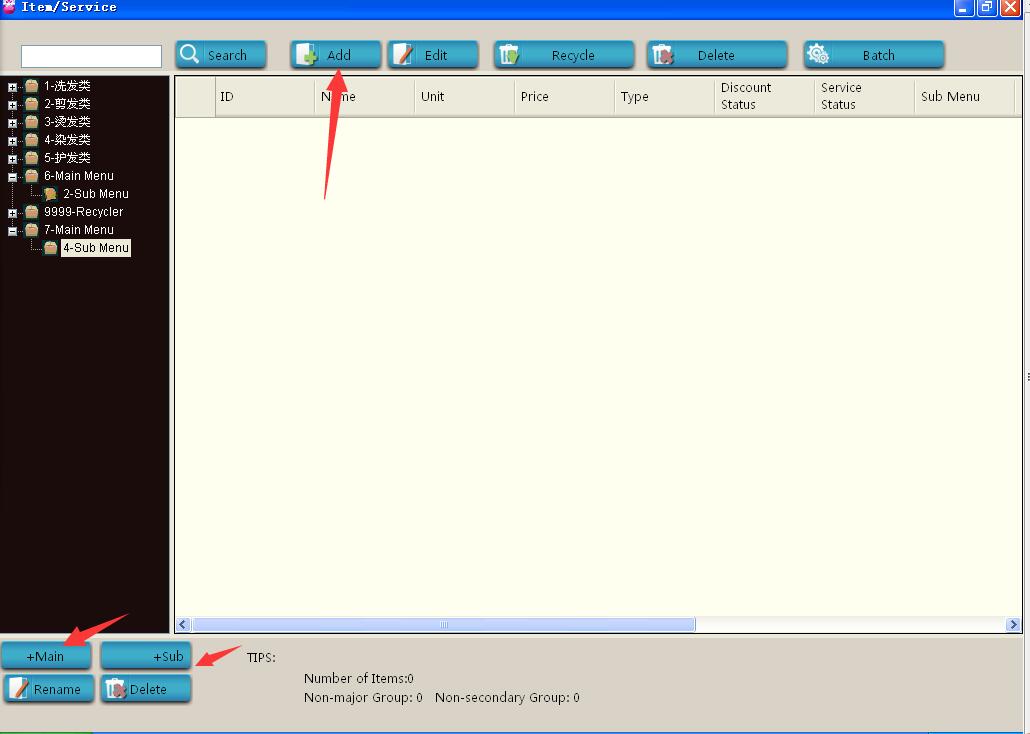Click the 2-Sub Menu item icon
Viewport: 1030px width, 734px height.
point(51,194)
